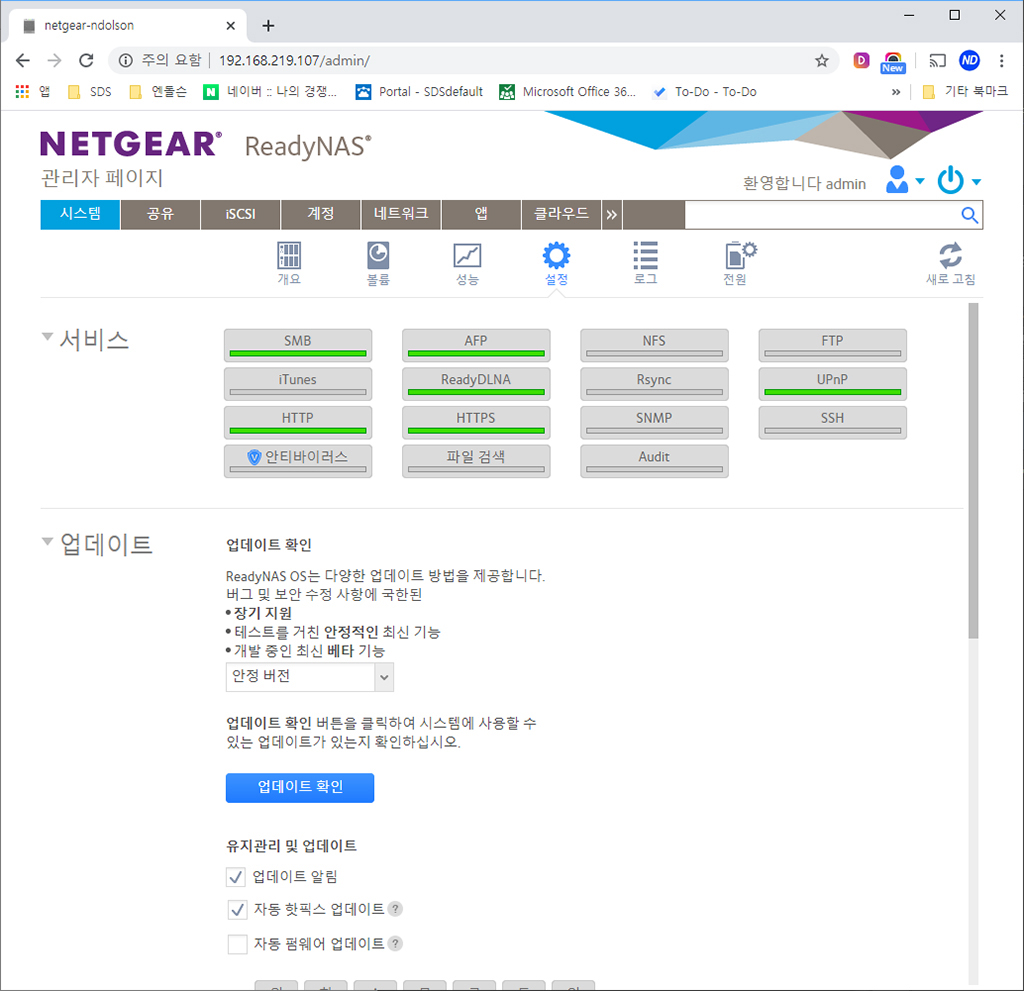Image resolution: width=1024 pixels, height=991 pixels.
Task: Bookmark page with star icon
Action: pos(822,61)
